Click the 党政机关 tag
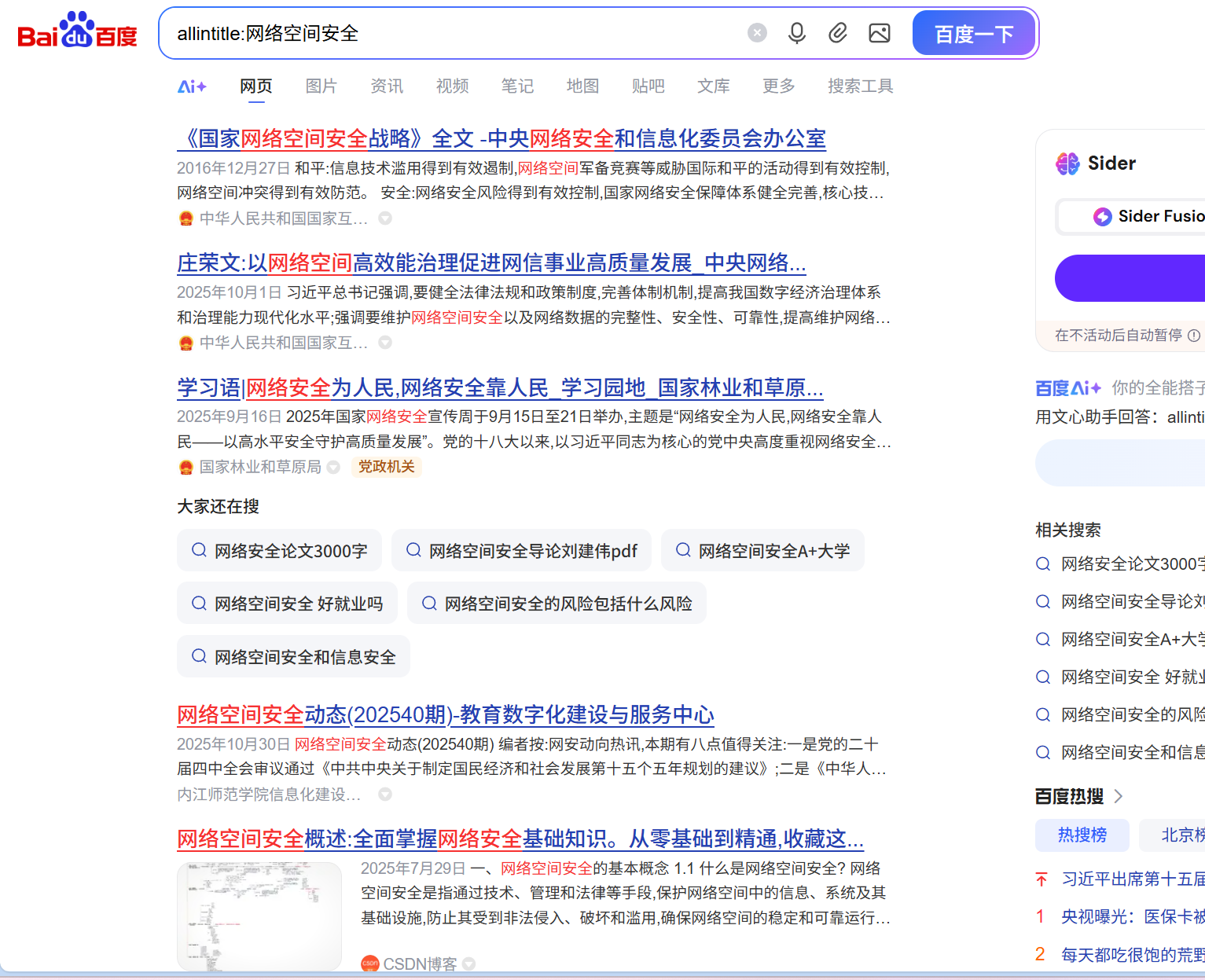This screenshot has height=980, width=1205. pyautogui.click(x=386, y=467)
